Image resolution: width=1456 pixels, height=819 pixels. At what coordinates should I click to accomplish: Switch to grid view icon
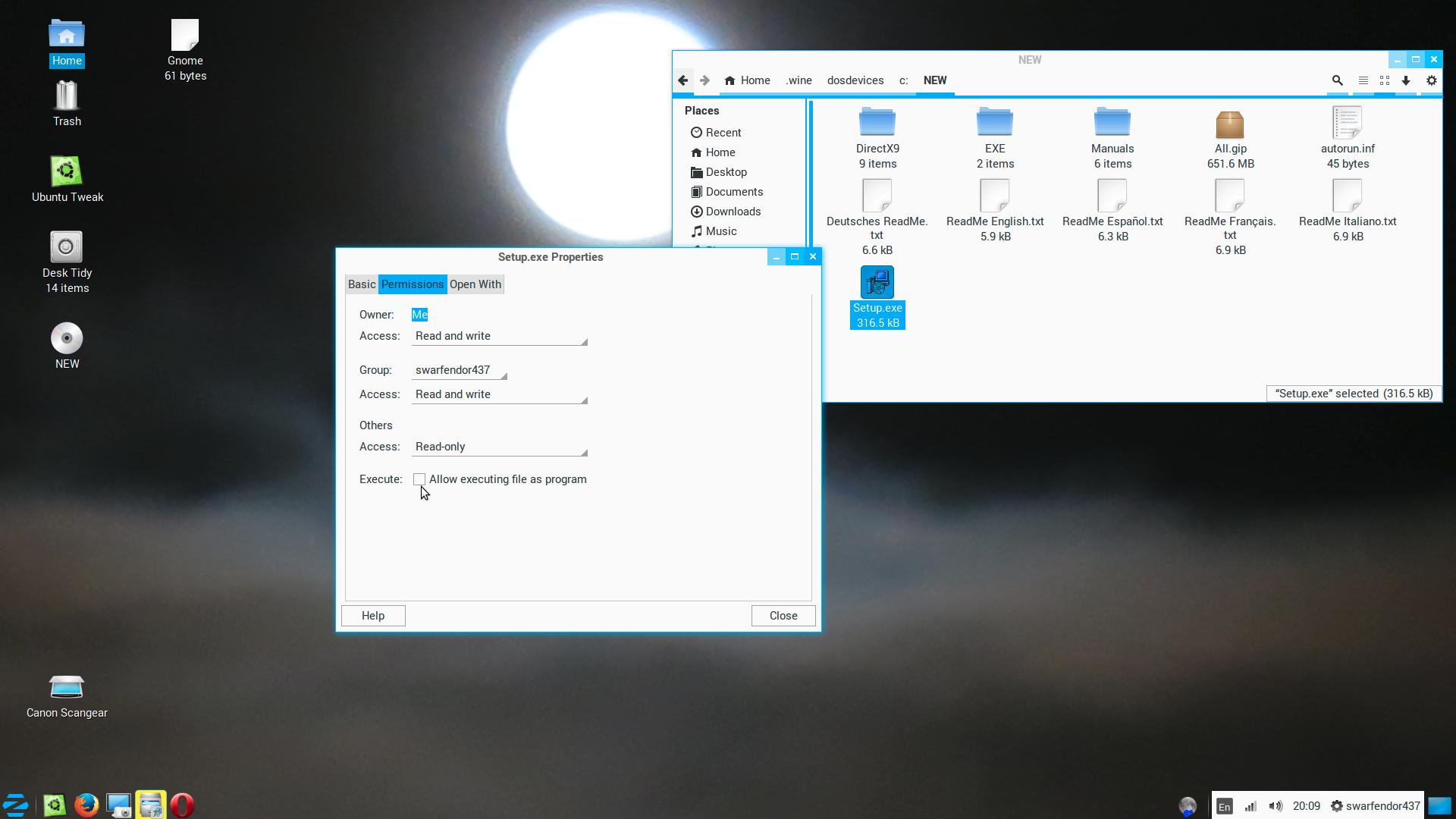[x=1385, y=80]
